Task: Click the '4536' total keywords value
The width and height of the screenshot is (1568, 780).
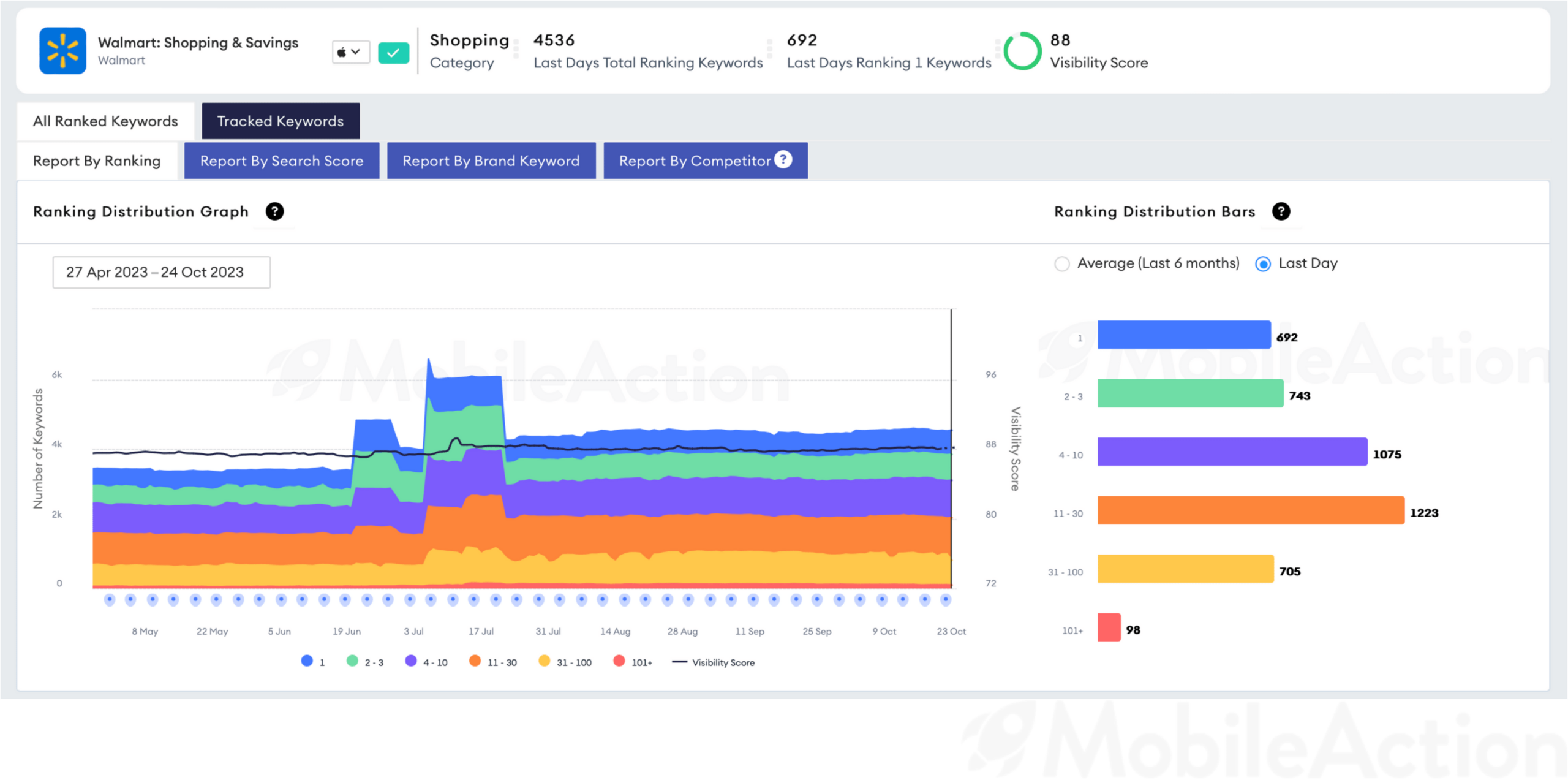Action: point(554,40)
